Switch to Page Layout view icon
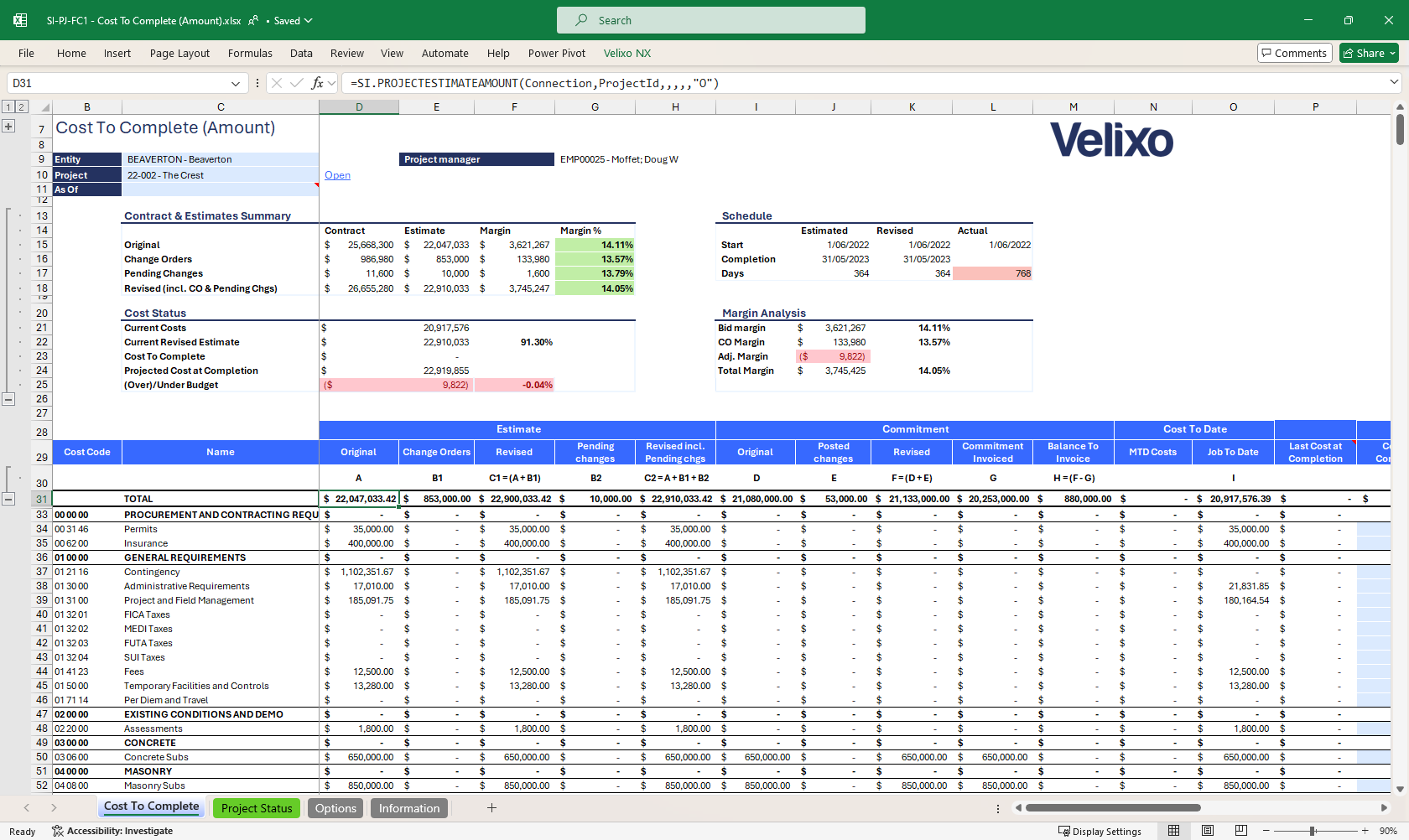Screen dimensions: 1409x840 click(x=1207, y=831)
